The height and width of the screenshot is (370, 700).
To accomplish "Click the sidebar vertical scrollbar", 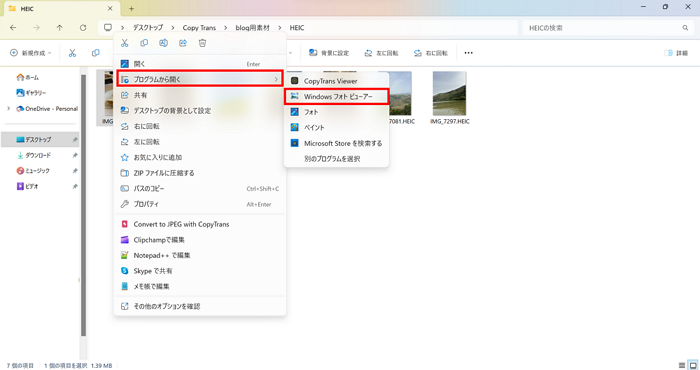I will 83,205.
